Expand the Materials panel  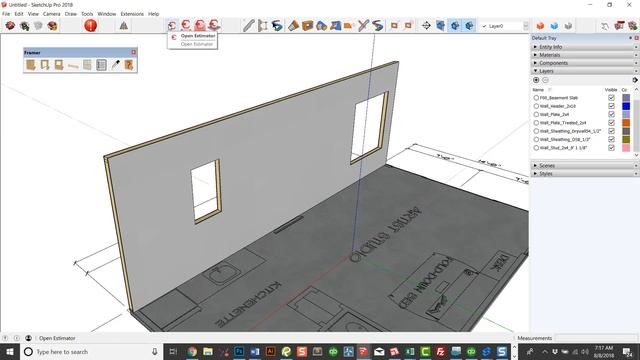click(584, 55)
